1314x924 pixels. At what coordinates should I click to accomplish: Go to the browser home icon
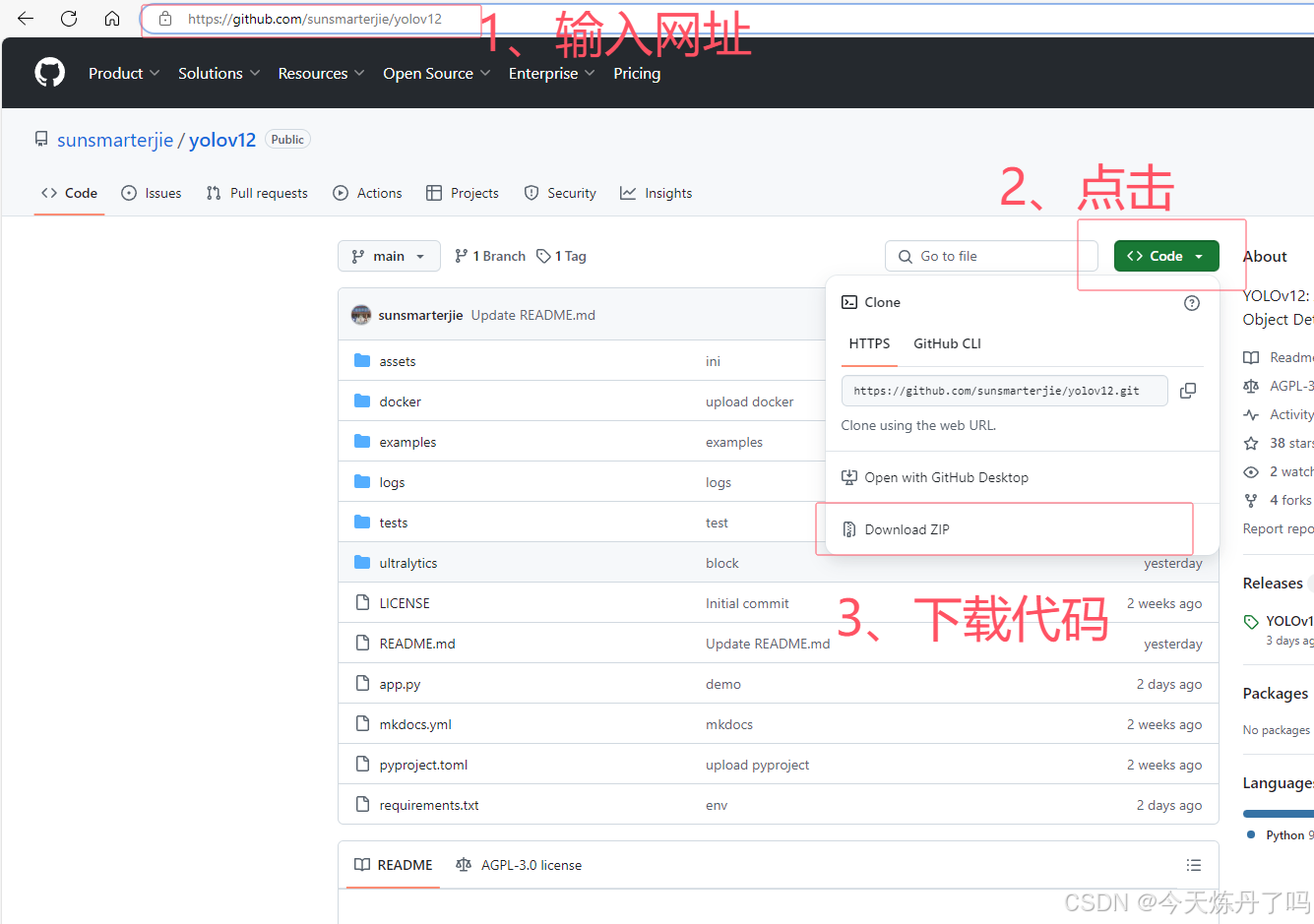click(112, 19)
